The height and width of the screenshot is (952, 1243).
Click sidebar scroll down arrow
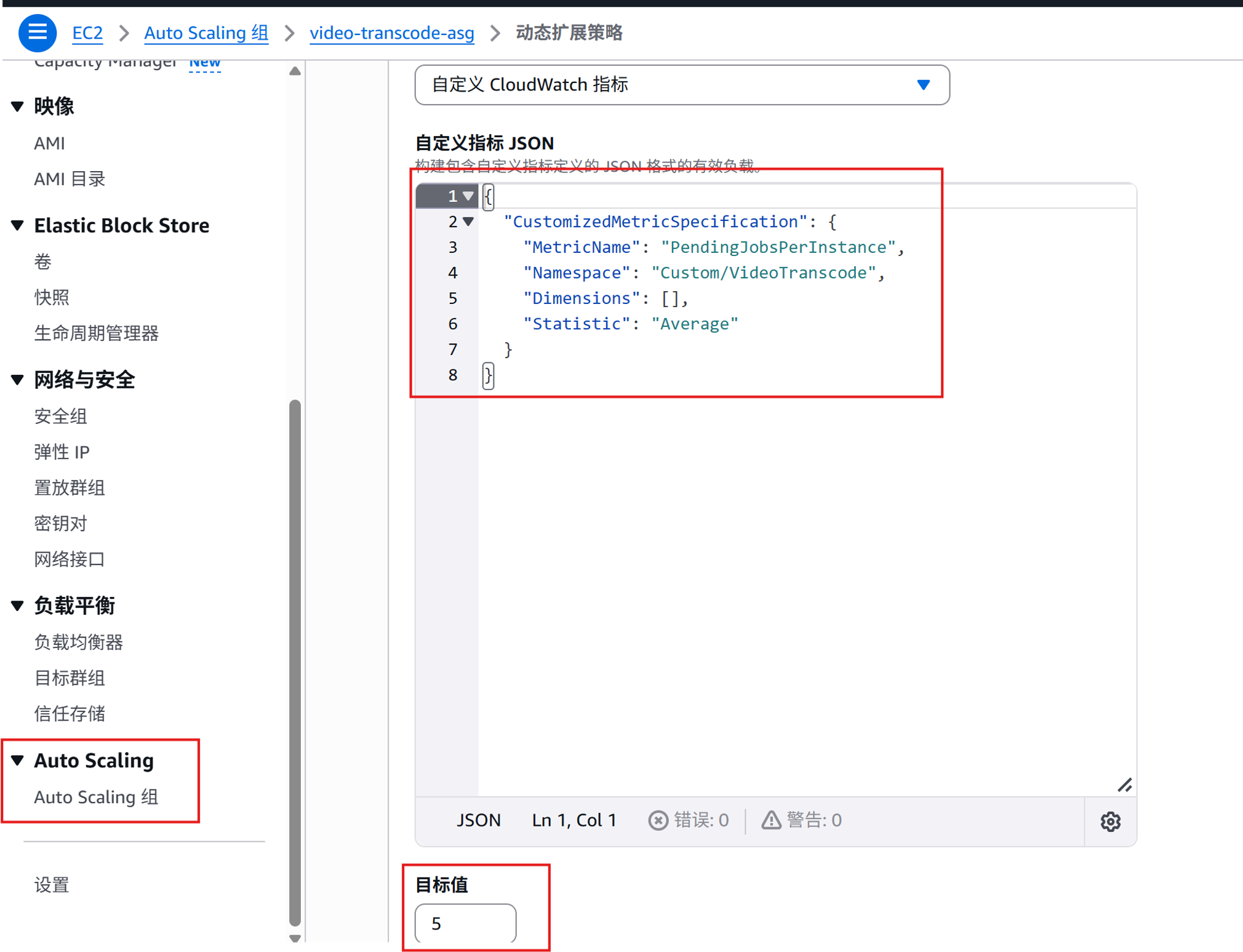295,938
